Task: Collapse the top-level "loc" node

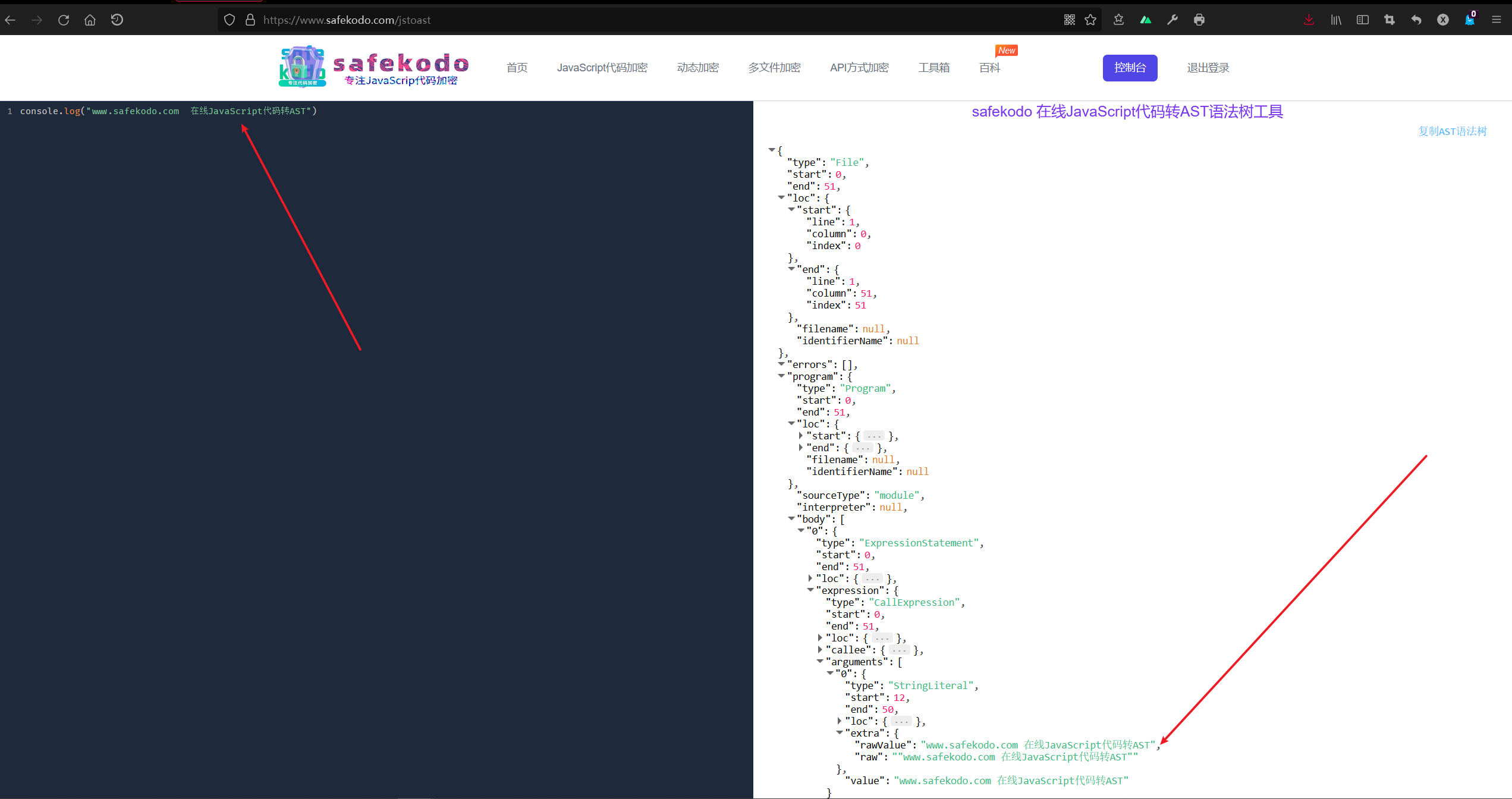Action: (781, 197)
